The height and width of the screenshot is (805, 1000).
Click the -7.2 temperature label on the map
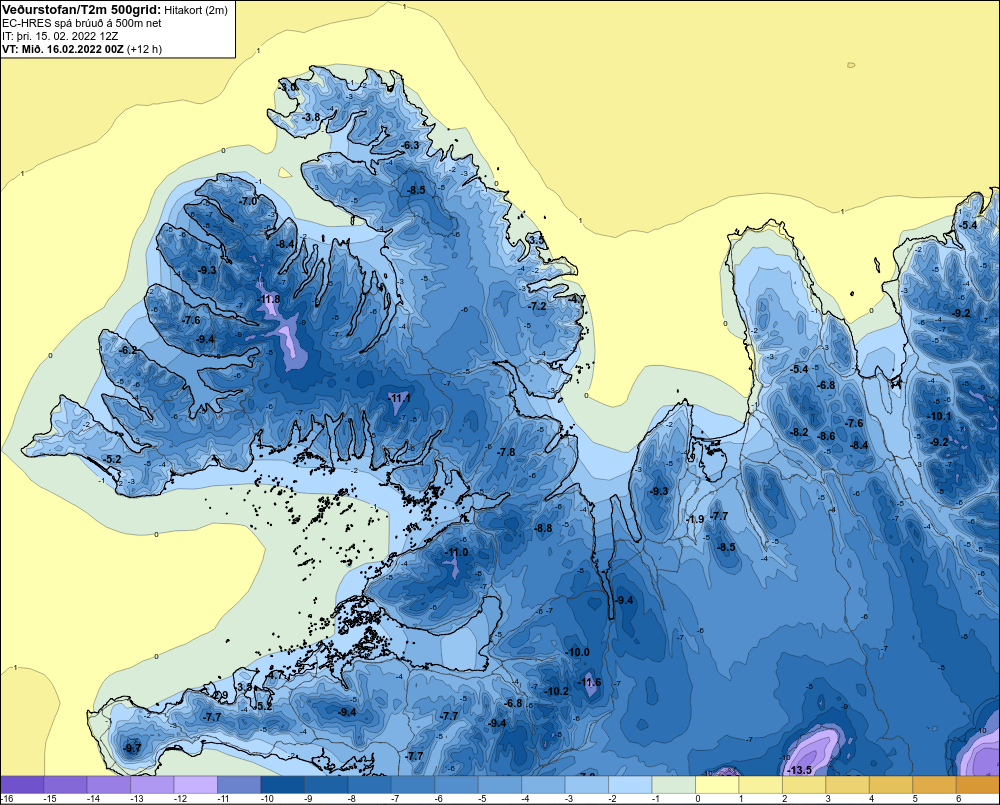coord(538,306)
